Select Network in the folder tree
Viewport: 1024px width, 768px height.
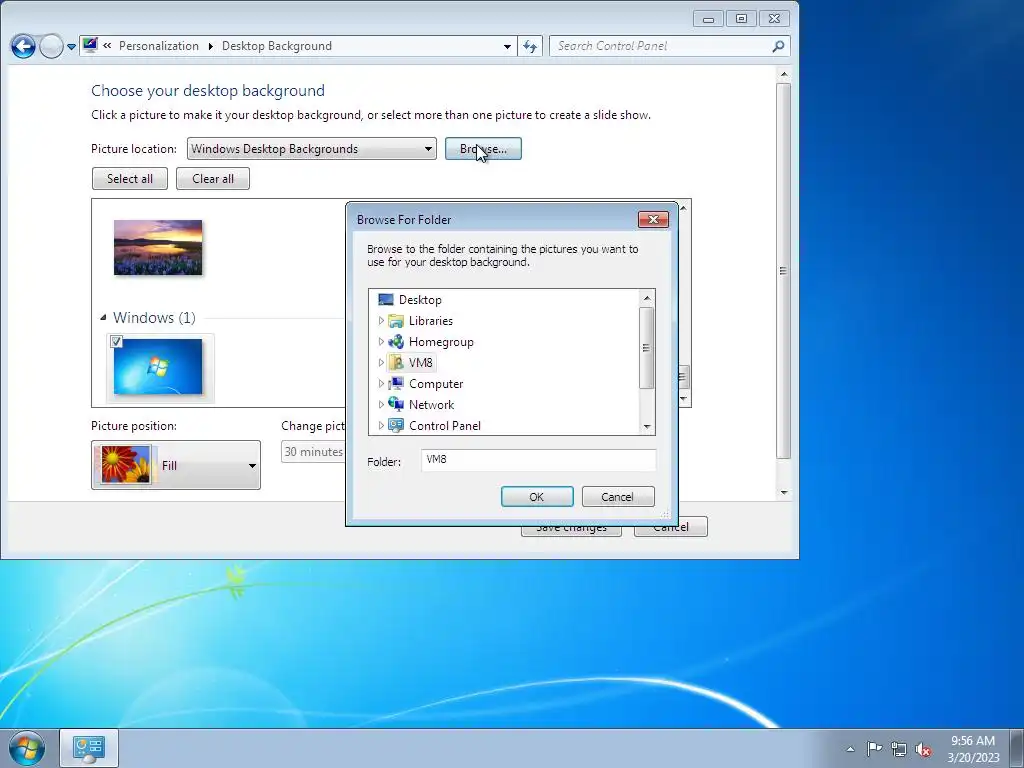tap(431, 404)
